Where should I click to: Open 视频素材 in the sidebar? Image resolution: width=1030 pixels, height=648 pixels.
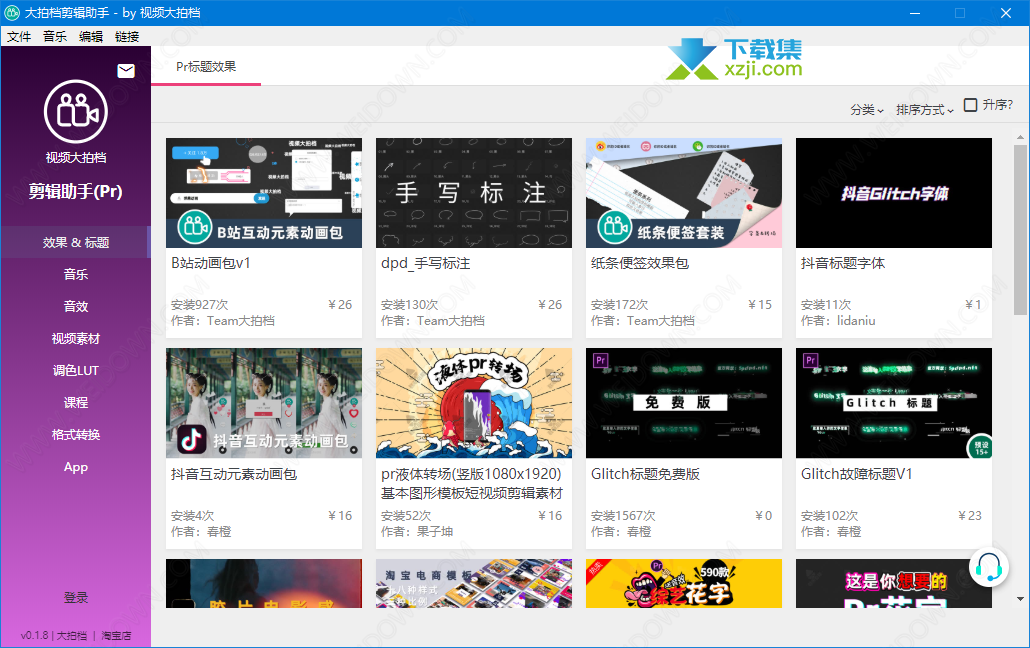76,339
